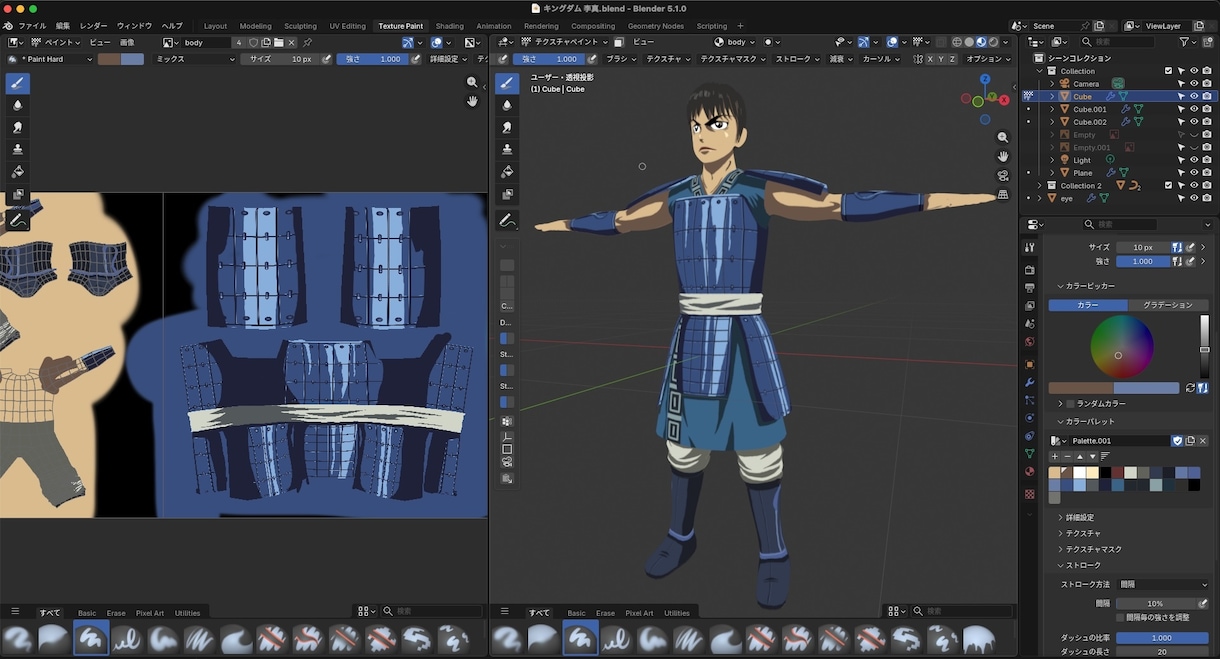Open the Render properties tab
The width and height of the screenshot is (1220, 659).
(x=1029, y=270)
